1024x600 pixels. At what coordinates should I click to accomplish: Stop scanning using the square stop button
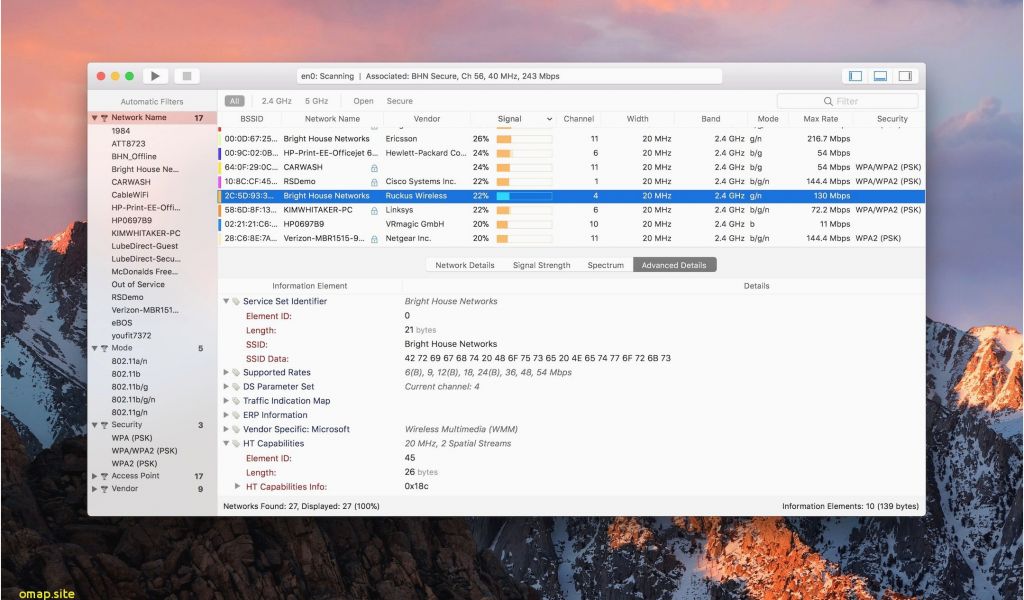187,76
